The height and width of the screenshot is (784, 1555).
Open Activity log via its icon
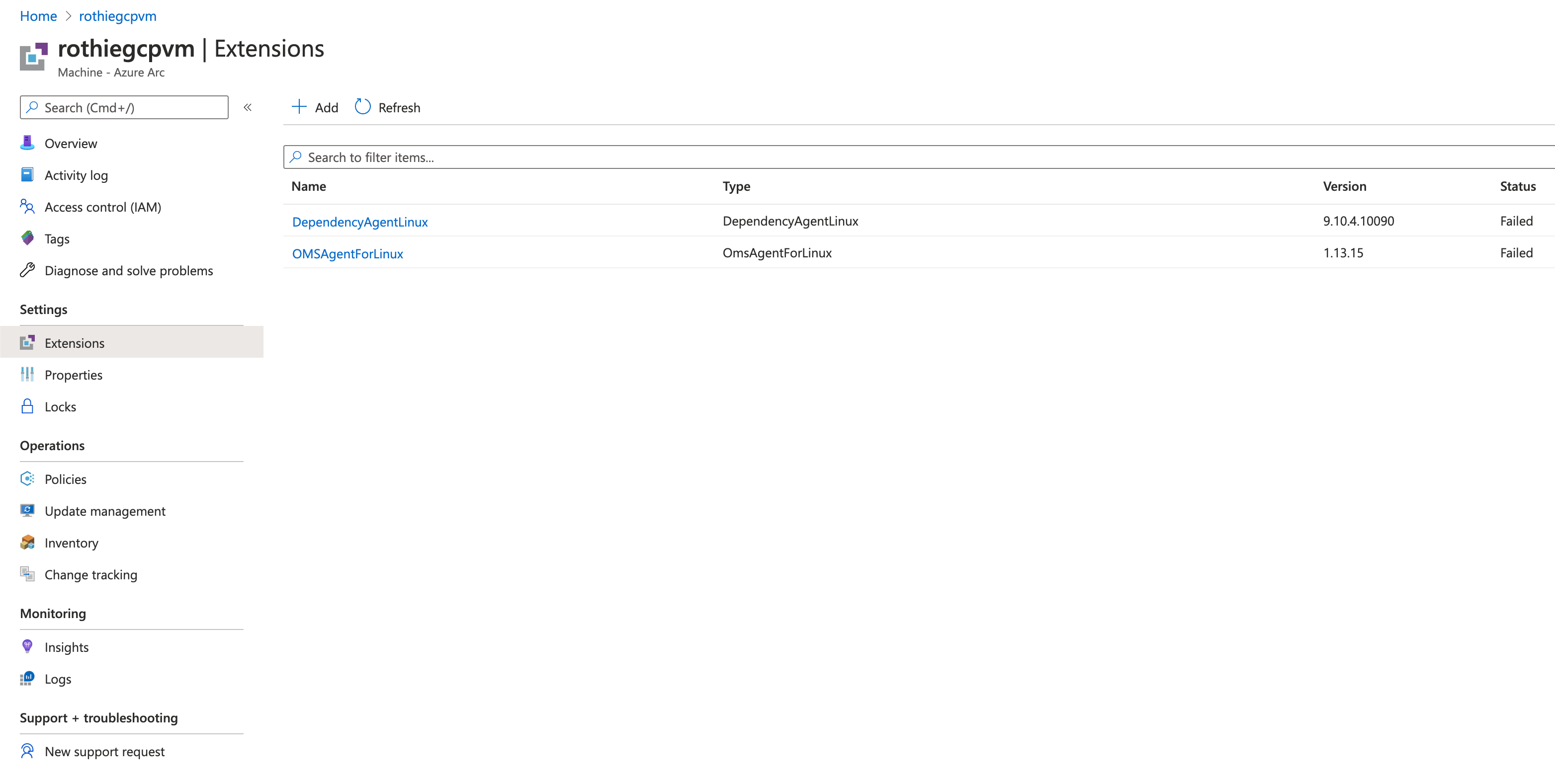(27, 175)
